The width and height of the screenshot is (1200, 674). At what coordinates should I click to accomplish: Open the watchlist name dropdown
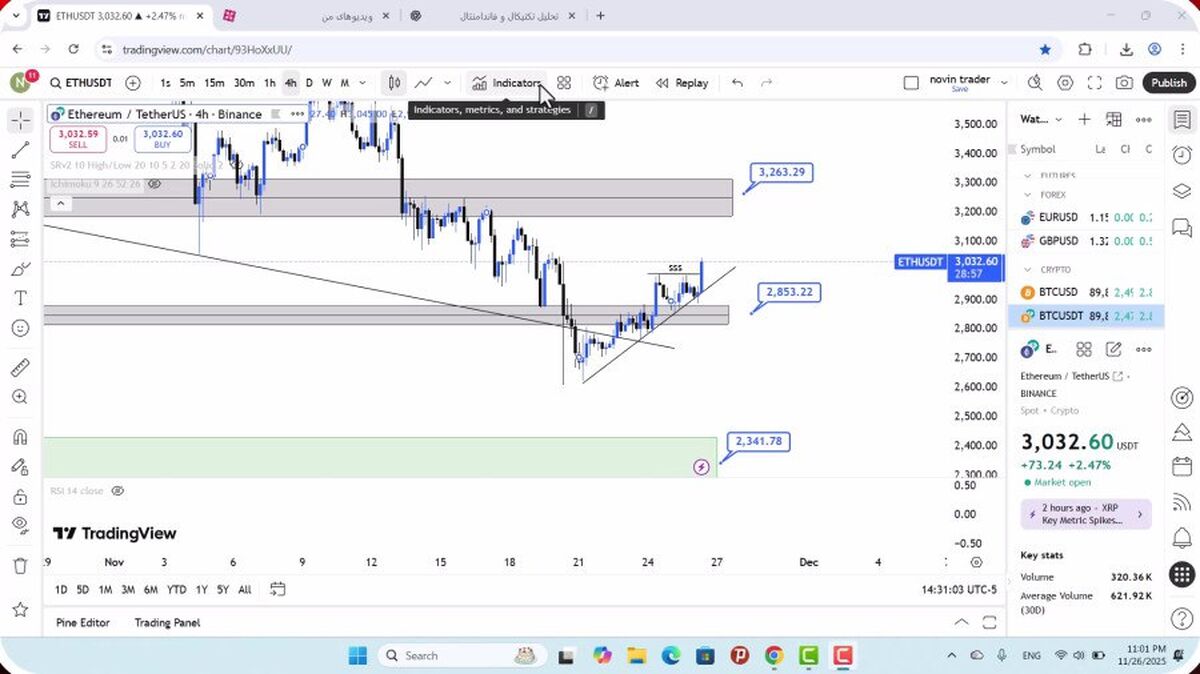(x=1041, y=119)
